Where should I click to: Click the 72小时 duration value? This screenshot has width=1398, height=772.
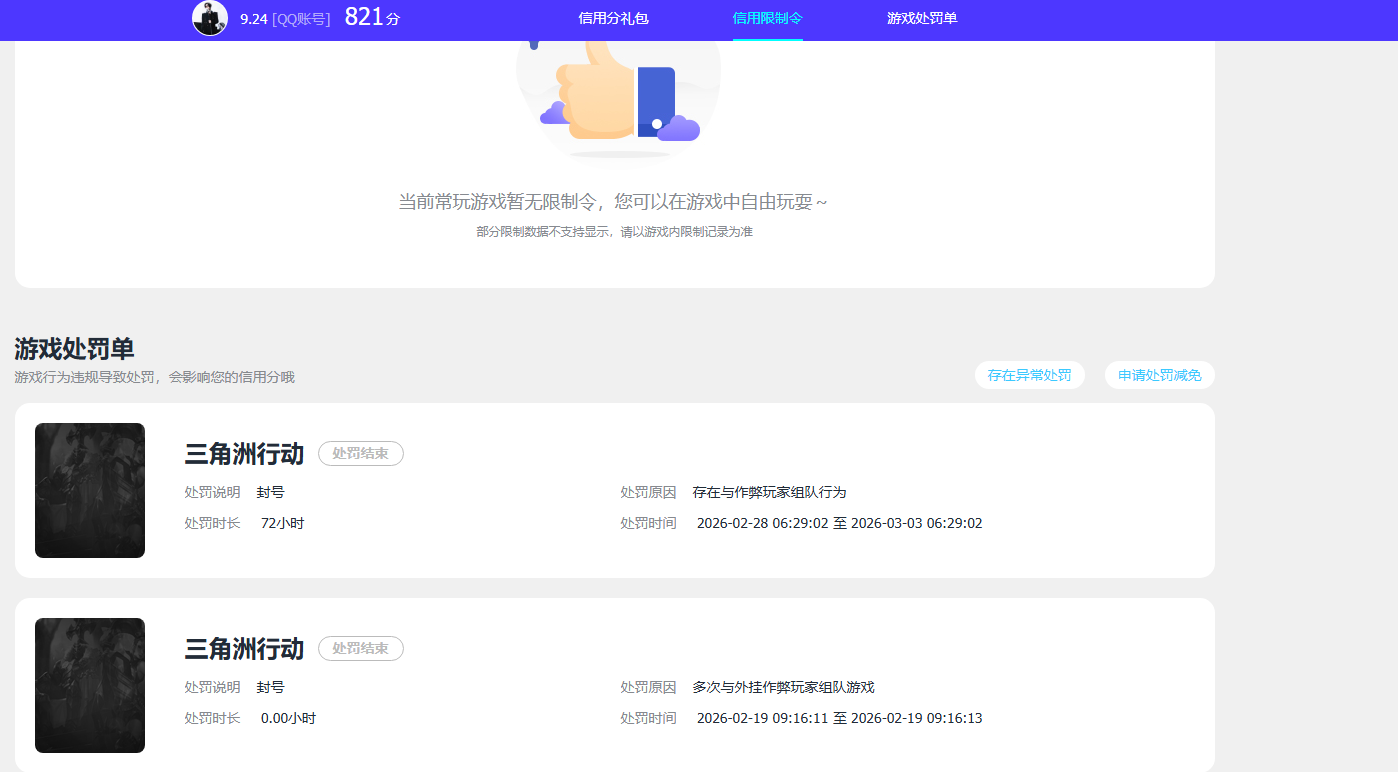click(283, 523)
